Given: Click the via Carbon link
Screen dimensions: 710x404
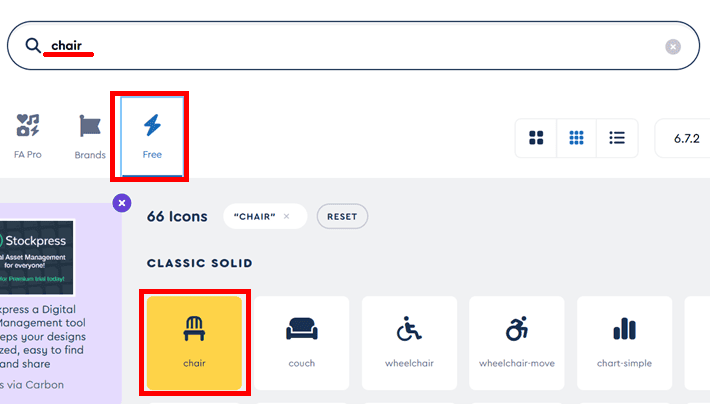Looking at the screenshot, I should coord(32,385).
